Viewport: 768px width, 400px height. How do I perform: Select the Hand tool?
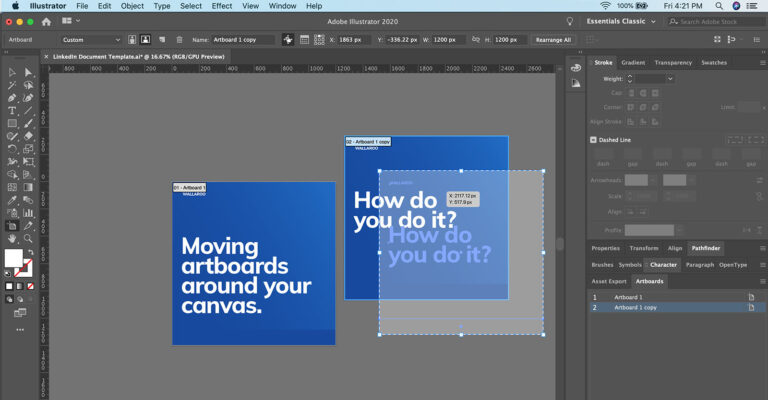(x=12, y=238)
